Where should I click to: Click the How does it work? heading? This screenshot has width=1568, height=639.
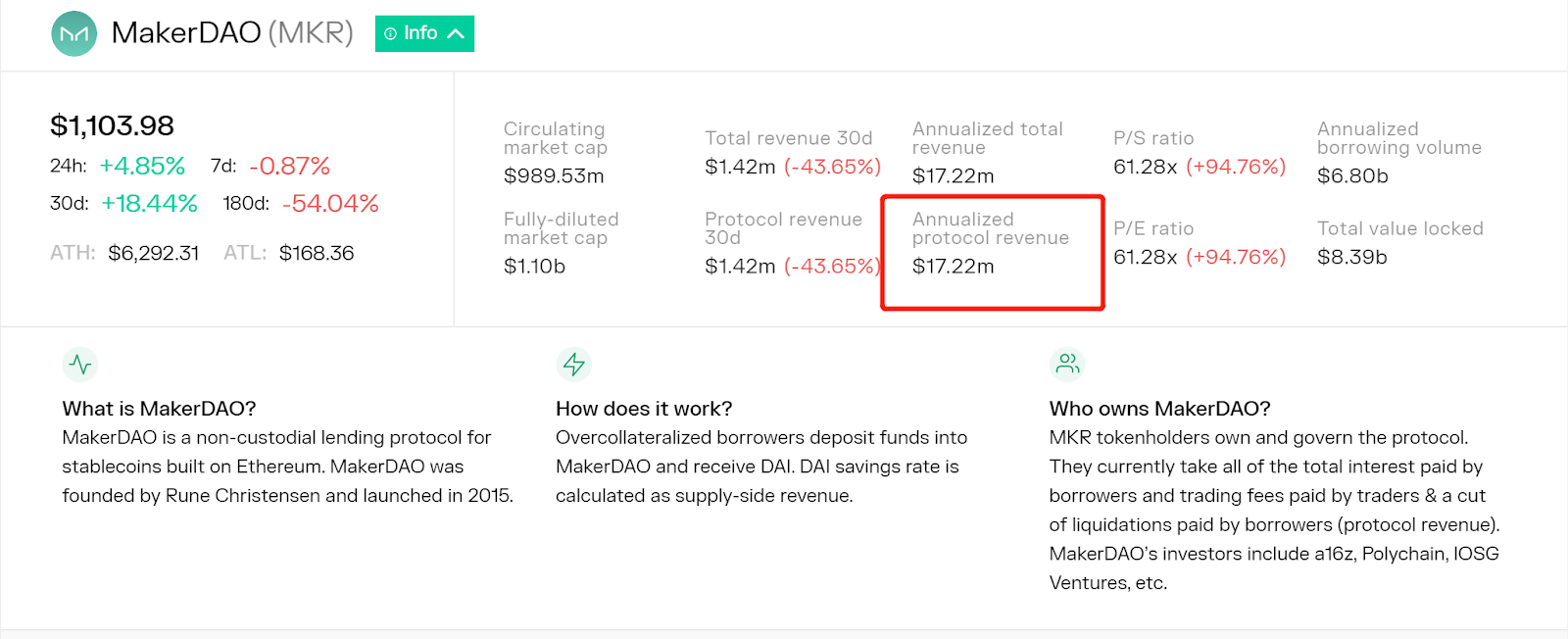point(644,409)
